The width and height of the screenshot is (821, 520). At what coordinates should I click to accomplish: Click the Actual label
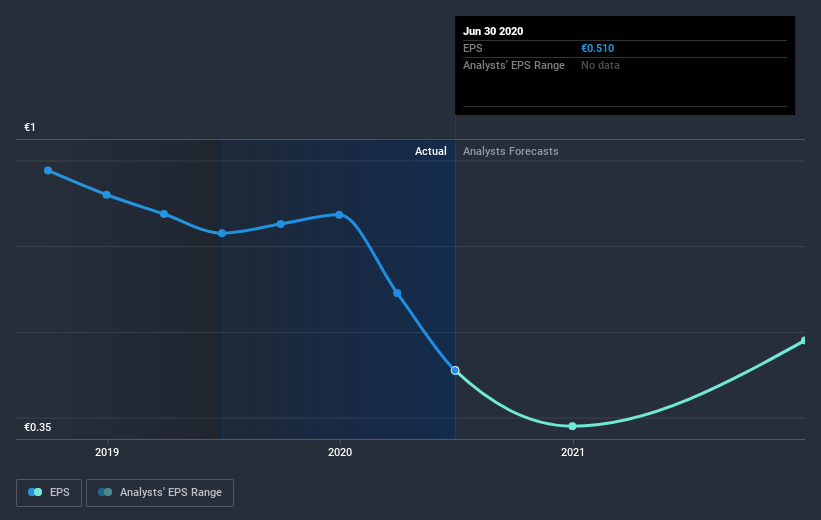pyautogui.click(x=430, y=151)
